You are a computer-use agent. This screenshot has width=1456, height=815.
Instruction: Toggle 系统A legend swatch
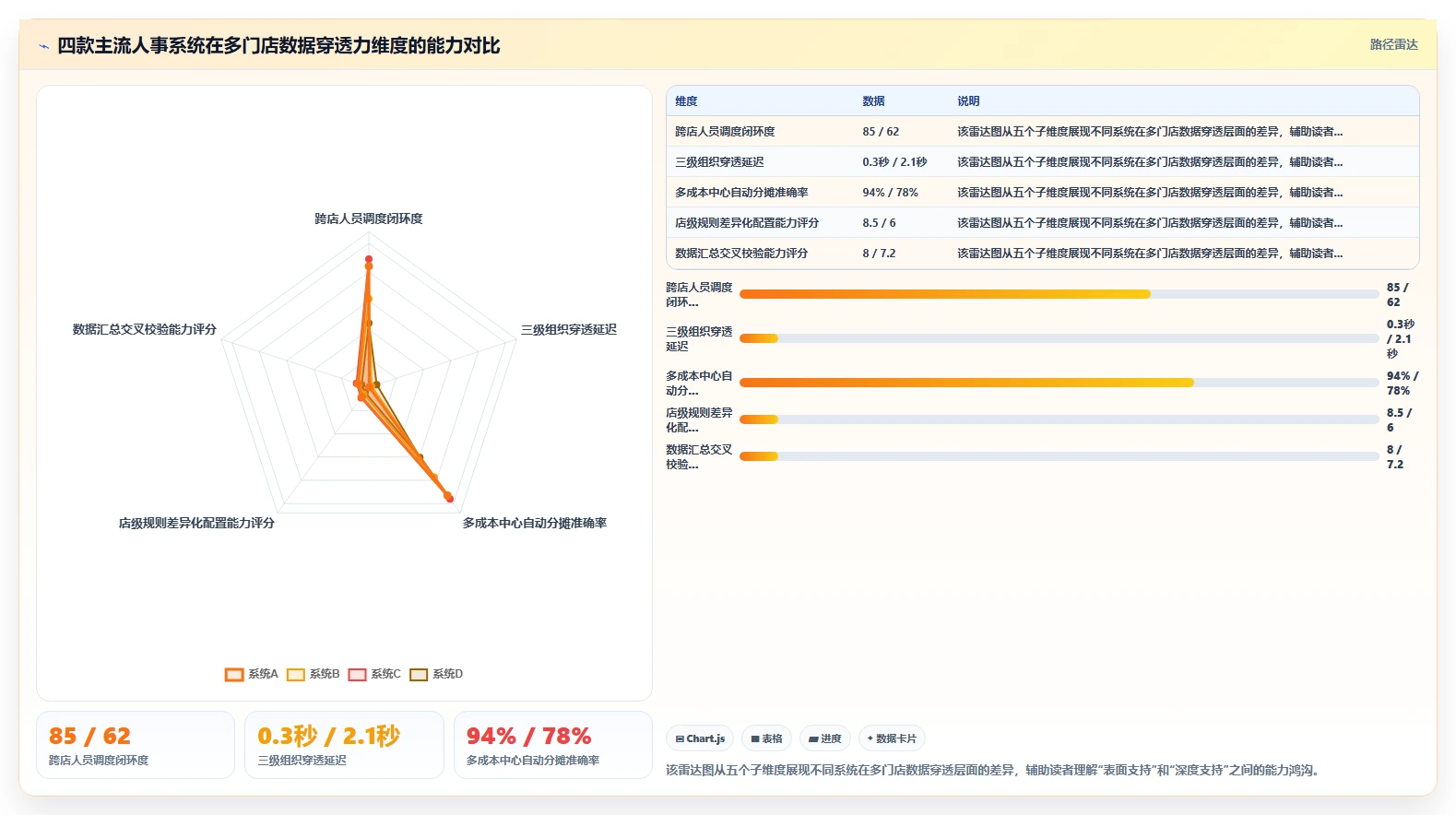click(x=234, y=674)
